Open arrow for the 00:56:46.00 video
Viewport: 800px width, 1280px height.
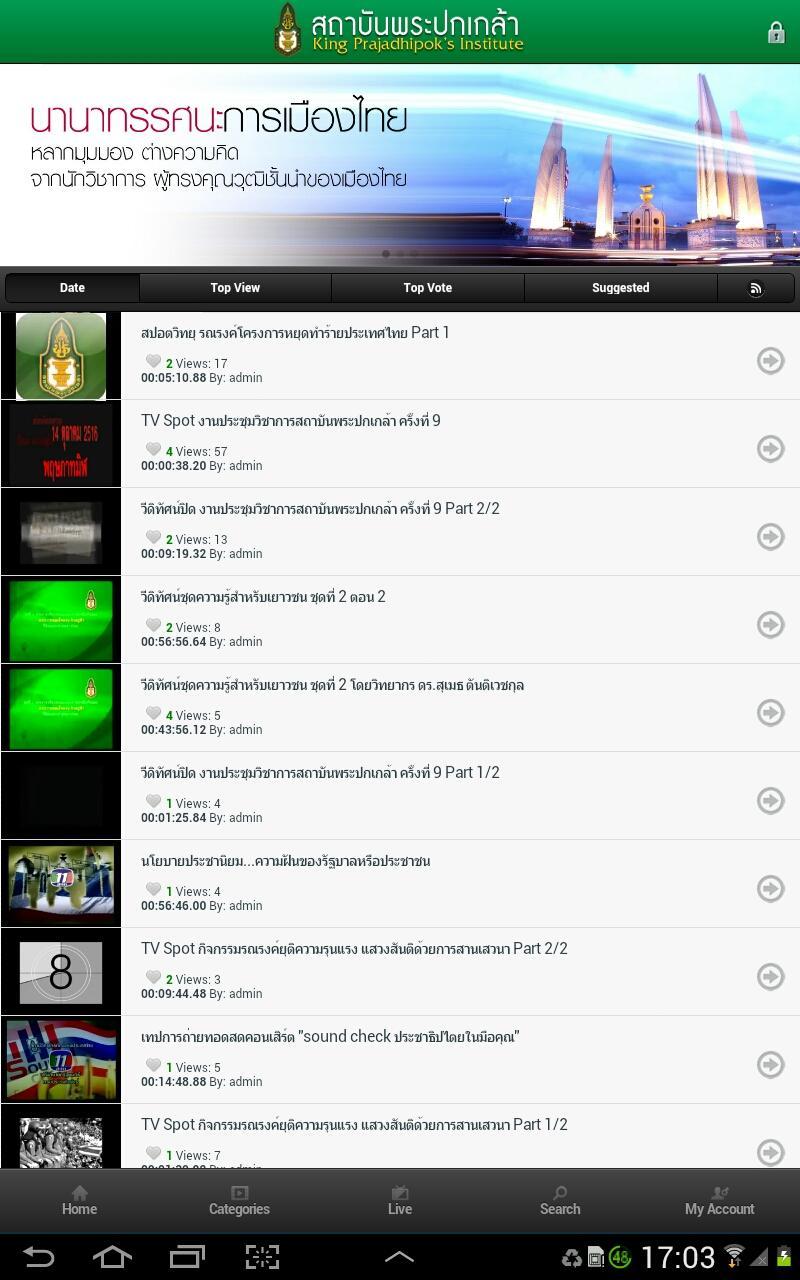(770, 888)
